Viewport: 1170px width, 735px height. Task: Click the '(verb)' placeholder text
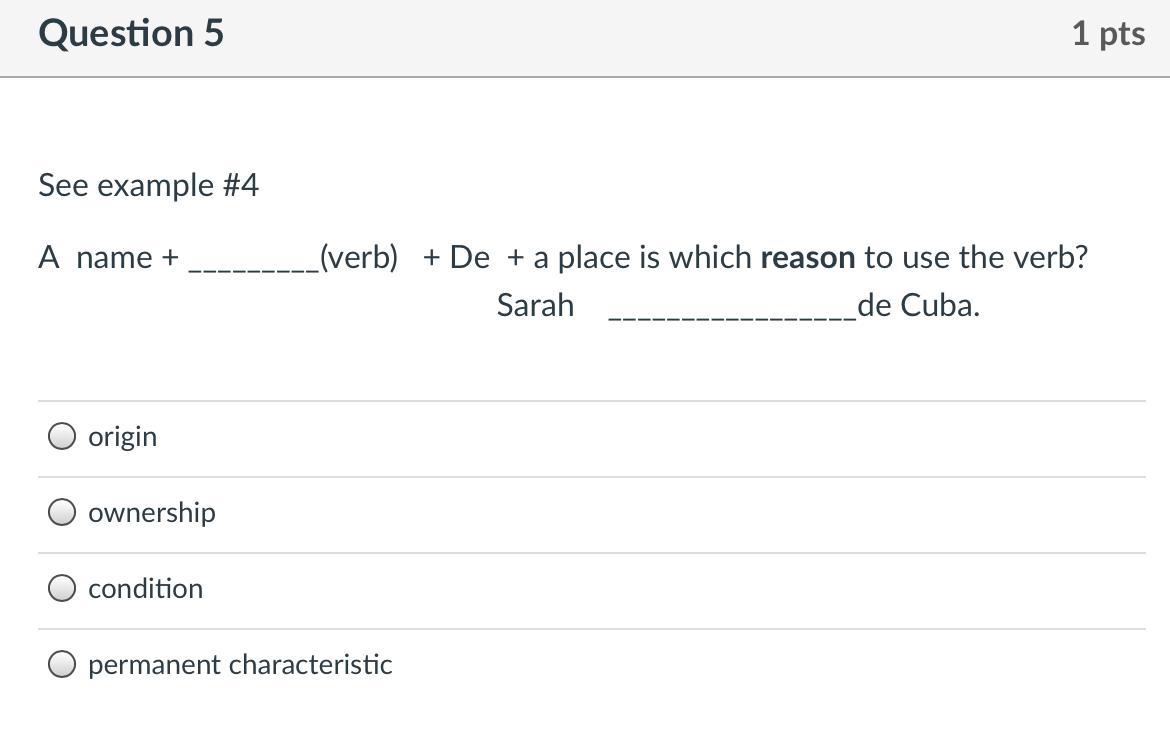359,257
